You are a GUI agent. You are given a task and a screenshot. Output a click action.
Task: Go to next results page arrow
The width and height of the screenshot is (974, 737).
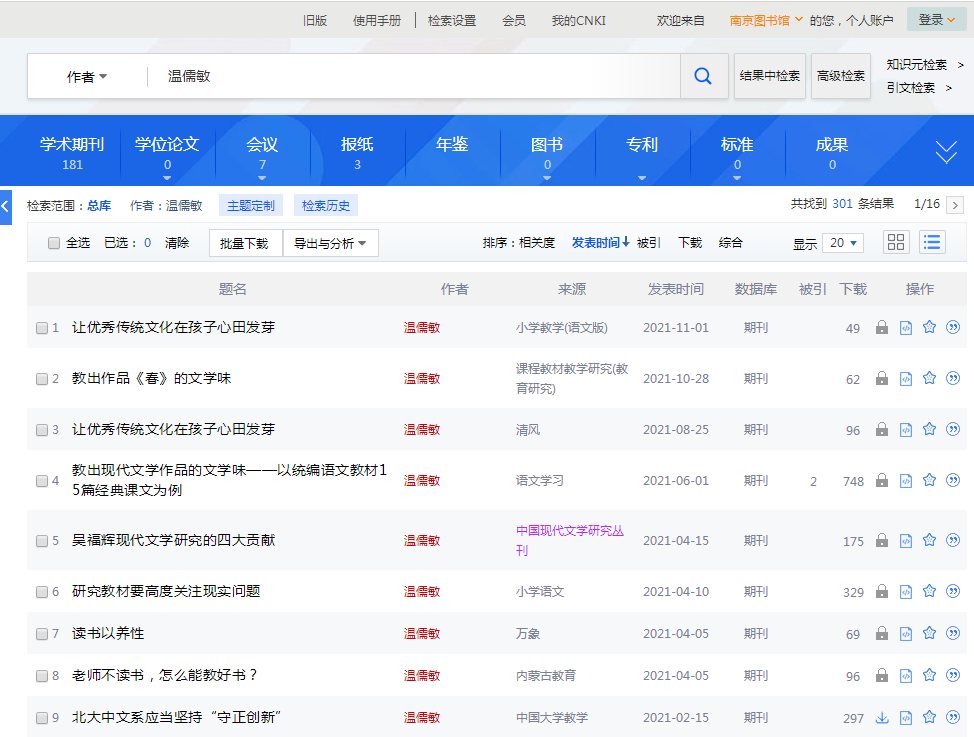[955, 204]
